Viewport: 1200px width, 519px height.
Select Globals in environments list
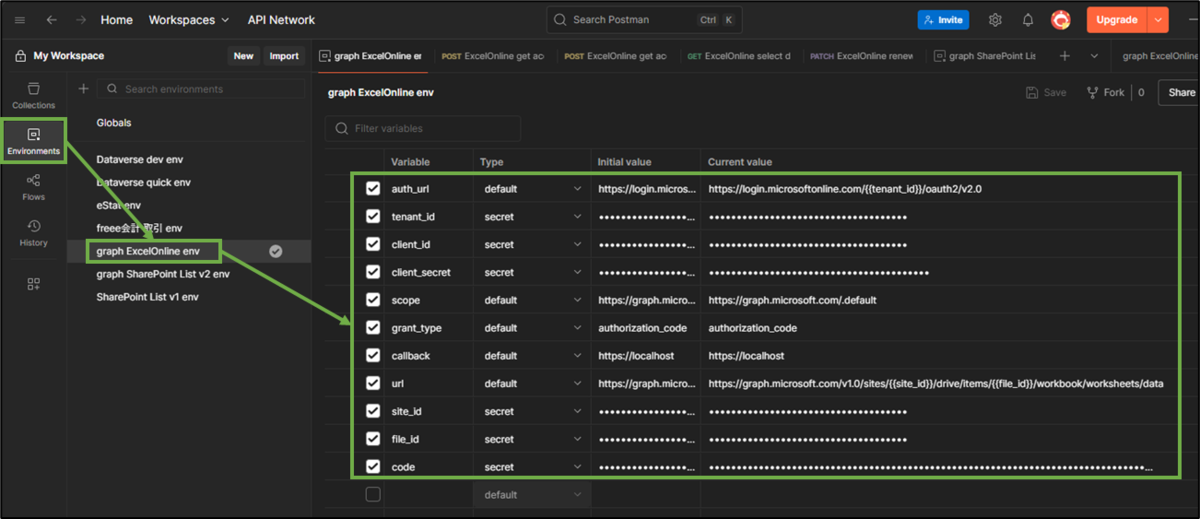tap(114, 123)
